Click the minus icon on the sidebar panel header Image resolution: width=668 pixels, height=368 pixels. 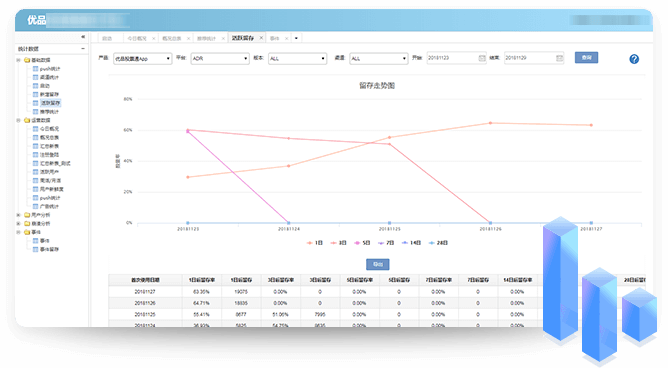click(x=83, y=49)
